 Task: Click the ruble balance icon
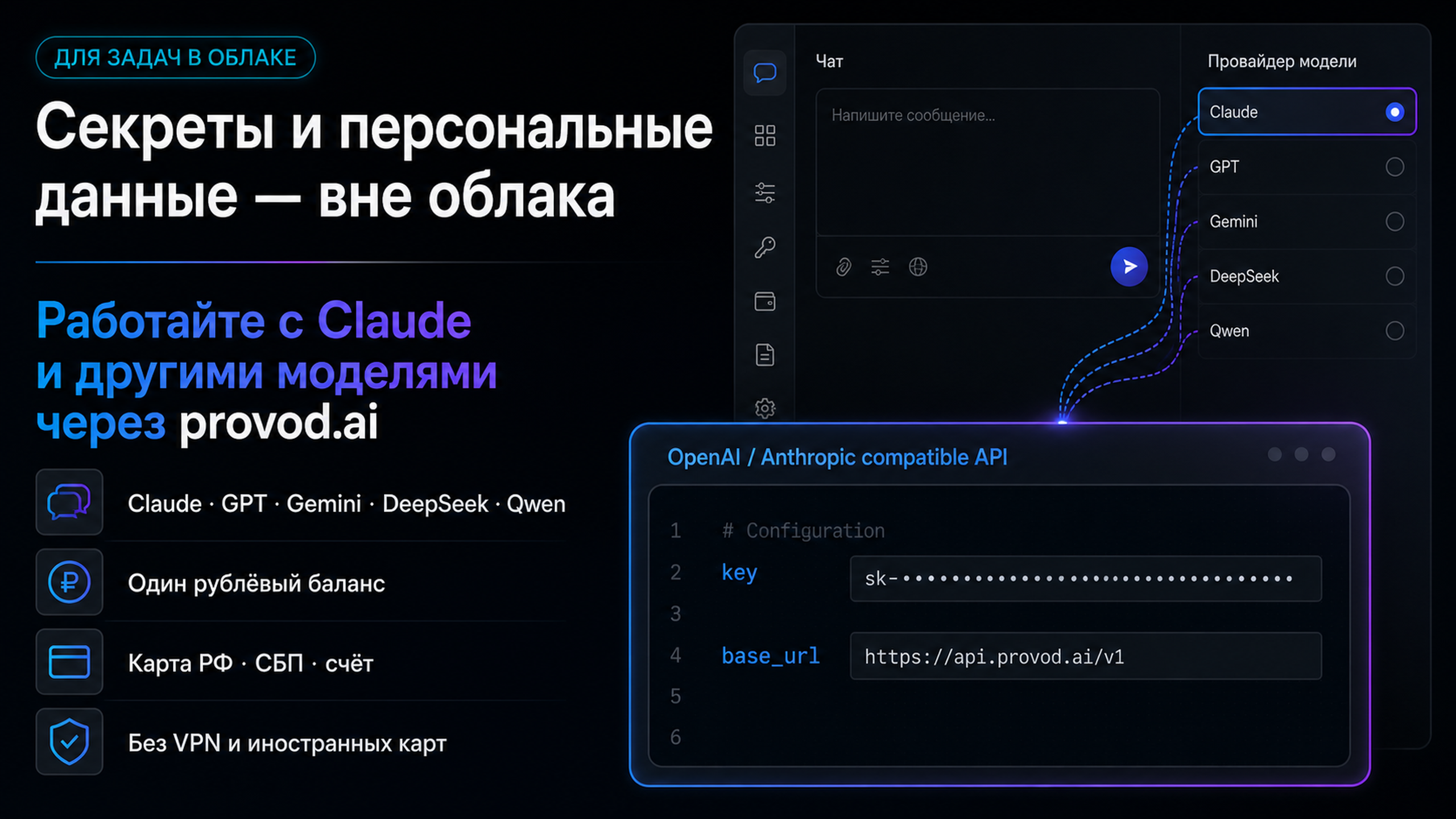[69, 582]
